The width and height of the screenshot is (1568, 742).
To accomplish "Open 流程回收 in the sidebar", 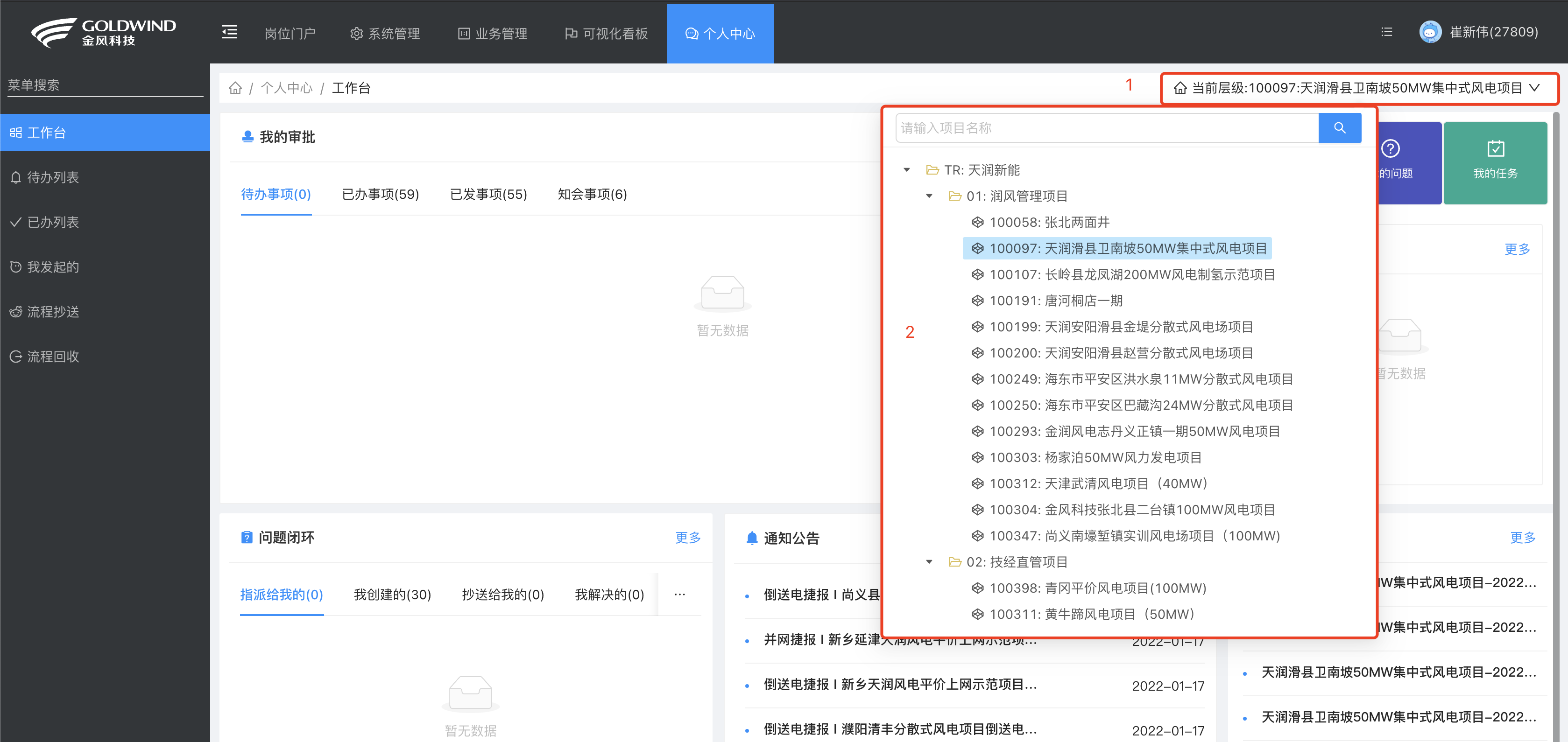I will click(105, 357).
